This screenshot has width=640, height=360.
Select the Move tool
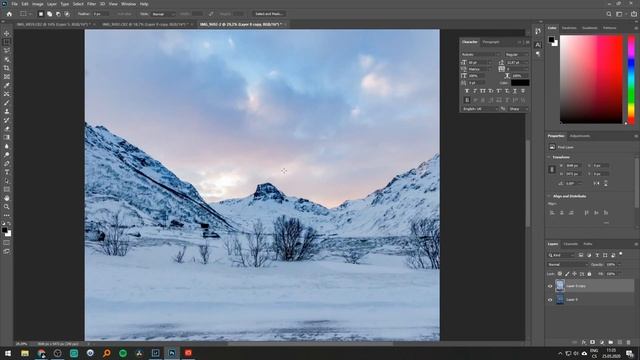(x=7, y=33)
